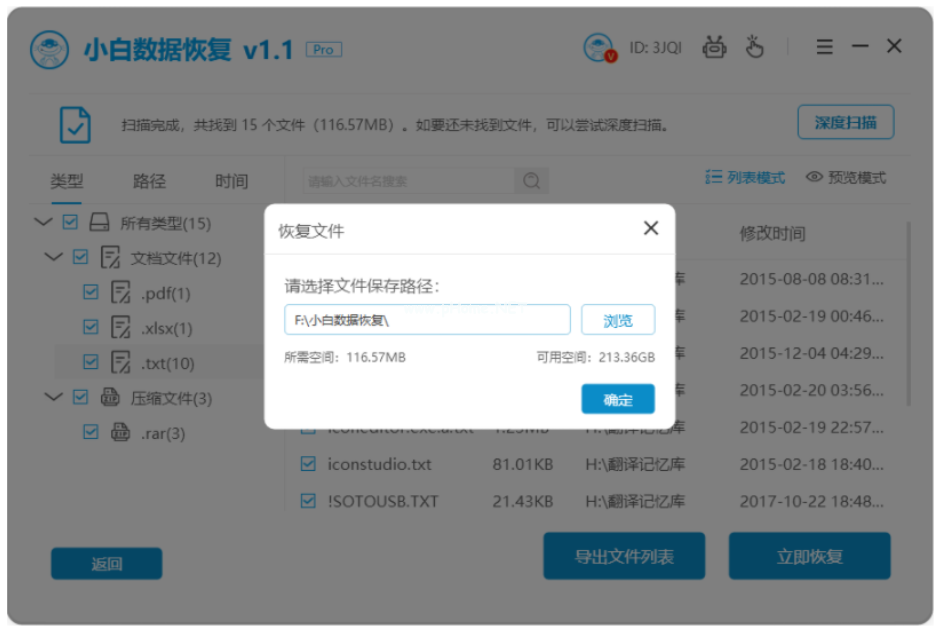Collapse the 文档文件(12) tree node
Viewport: 940px width, 634px height.
[53, 258]
